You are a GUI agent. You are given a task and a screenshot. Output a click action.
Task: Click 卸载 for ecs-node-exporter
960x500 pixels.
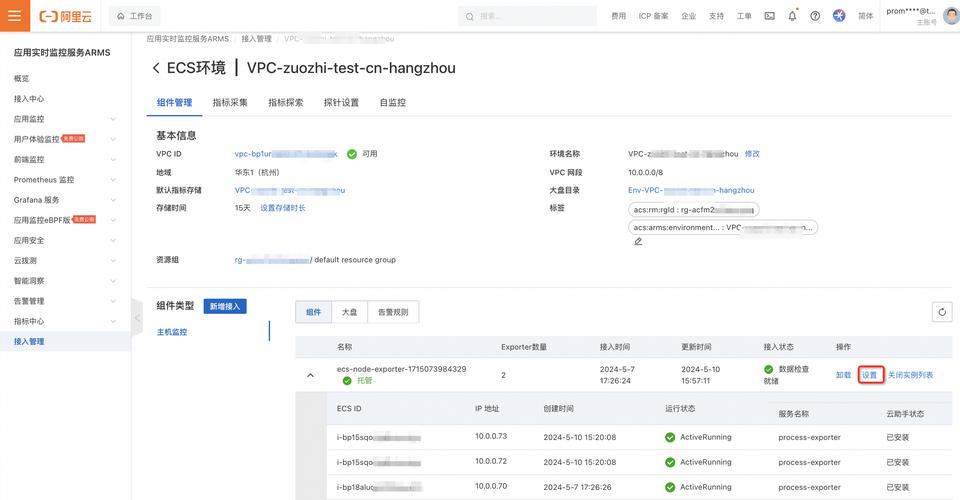[x=844, y=375]
